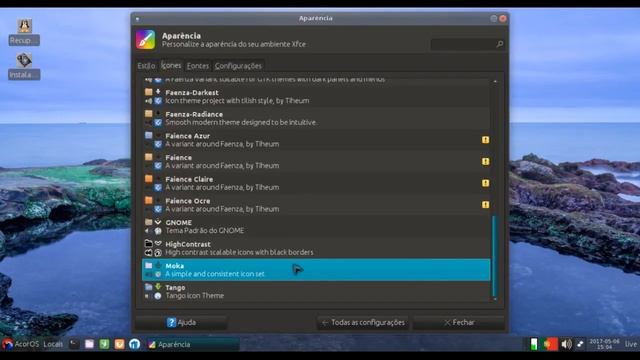Open the terminal launcher in the taskbar

click(74, 344)
